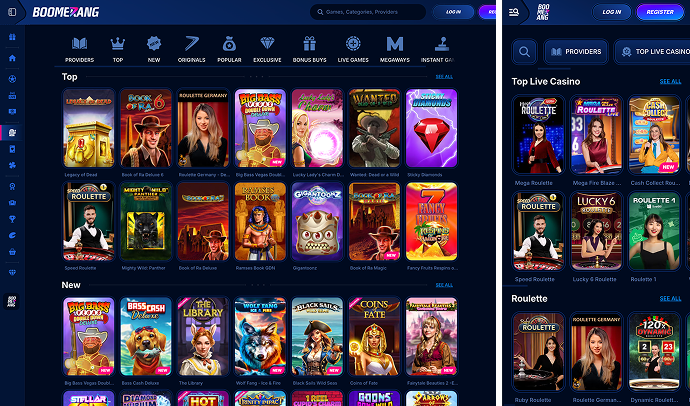Select the highlighted casino icon in sidebar
690x406 pixels.
12,132
